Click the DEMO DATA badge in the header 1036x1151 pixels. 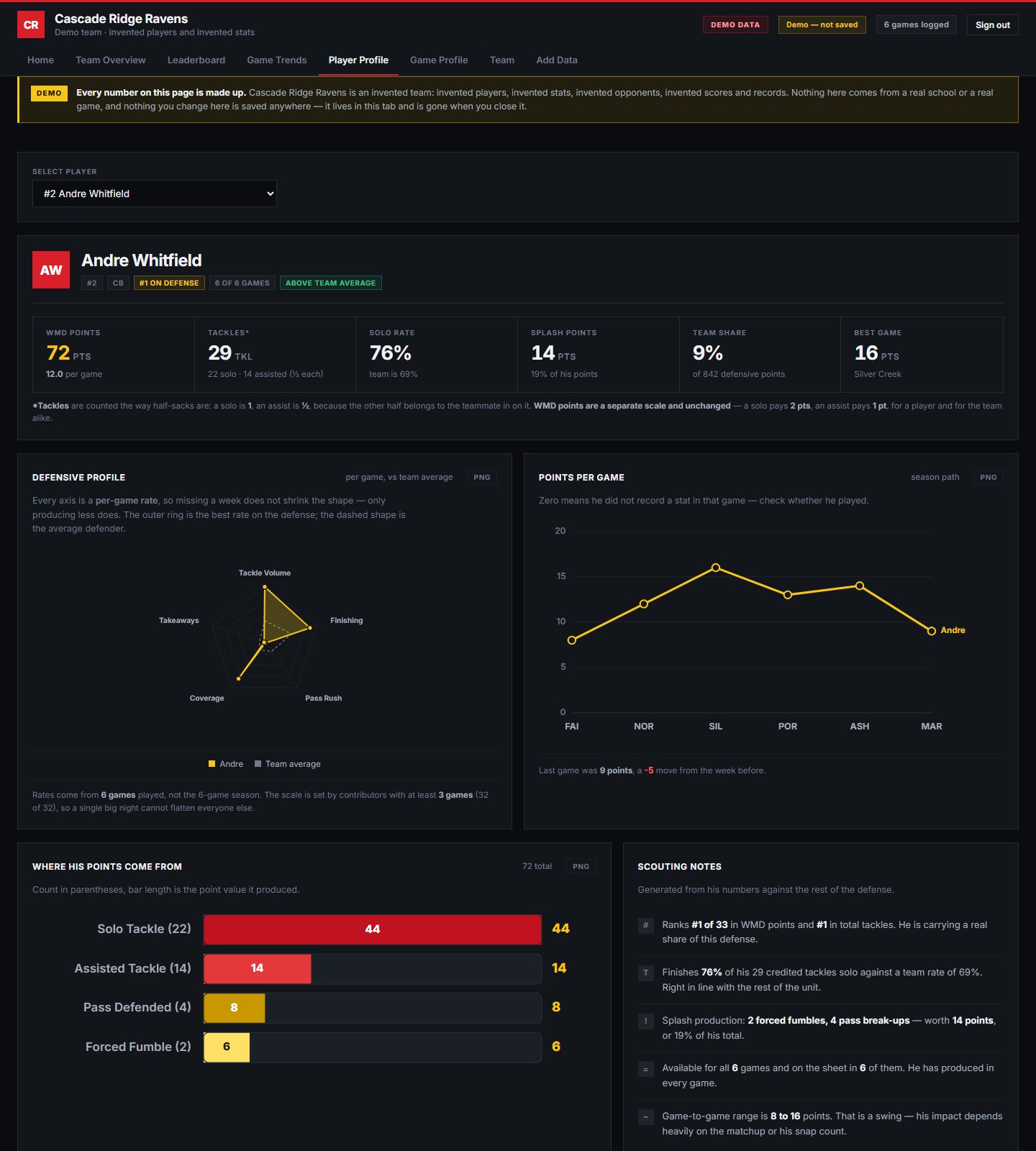(735, 24)
